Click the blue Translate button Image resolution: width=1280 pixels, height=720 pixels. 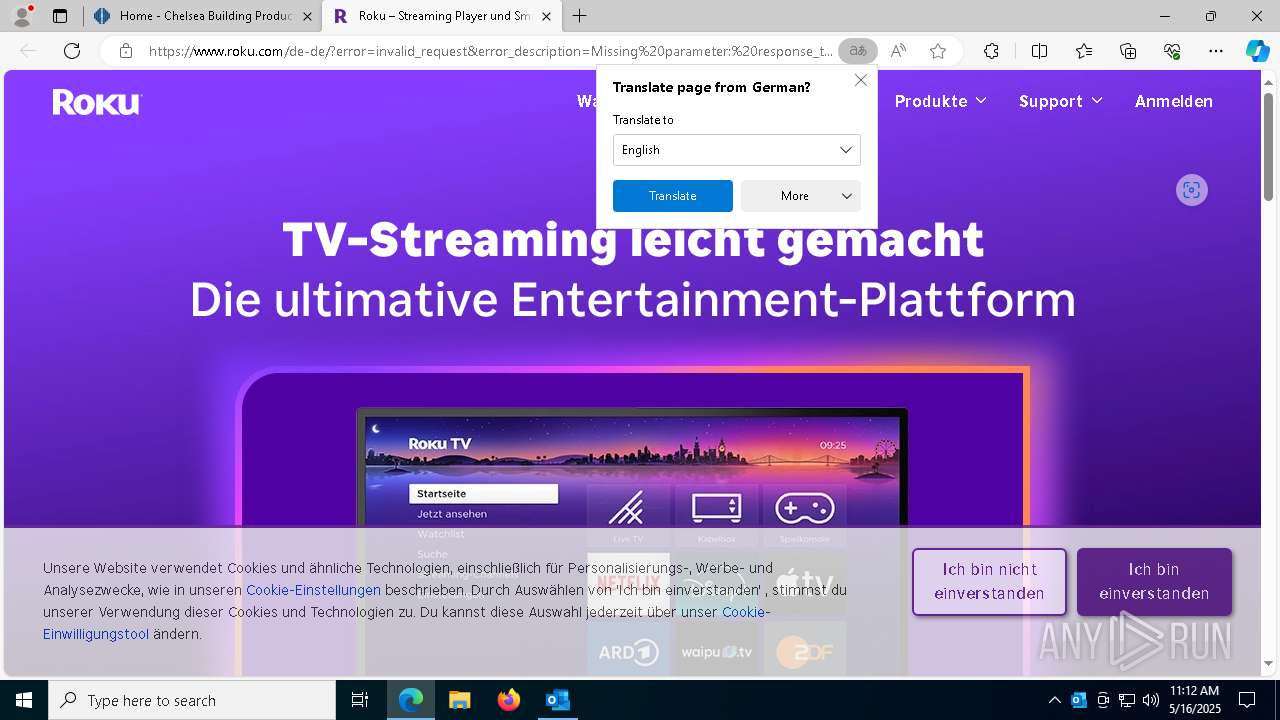[x=673, y=196]
